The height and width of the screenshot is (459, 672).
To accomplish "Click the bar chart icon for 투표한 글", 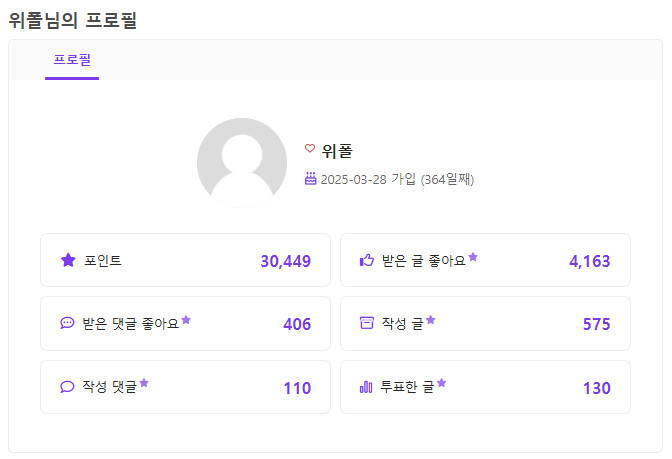I will coord(366,387).
